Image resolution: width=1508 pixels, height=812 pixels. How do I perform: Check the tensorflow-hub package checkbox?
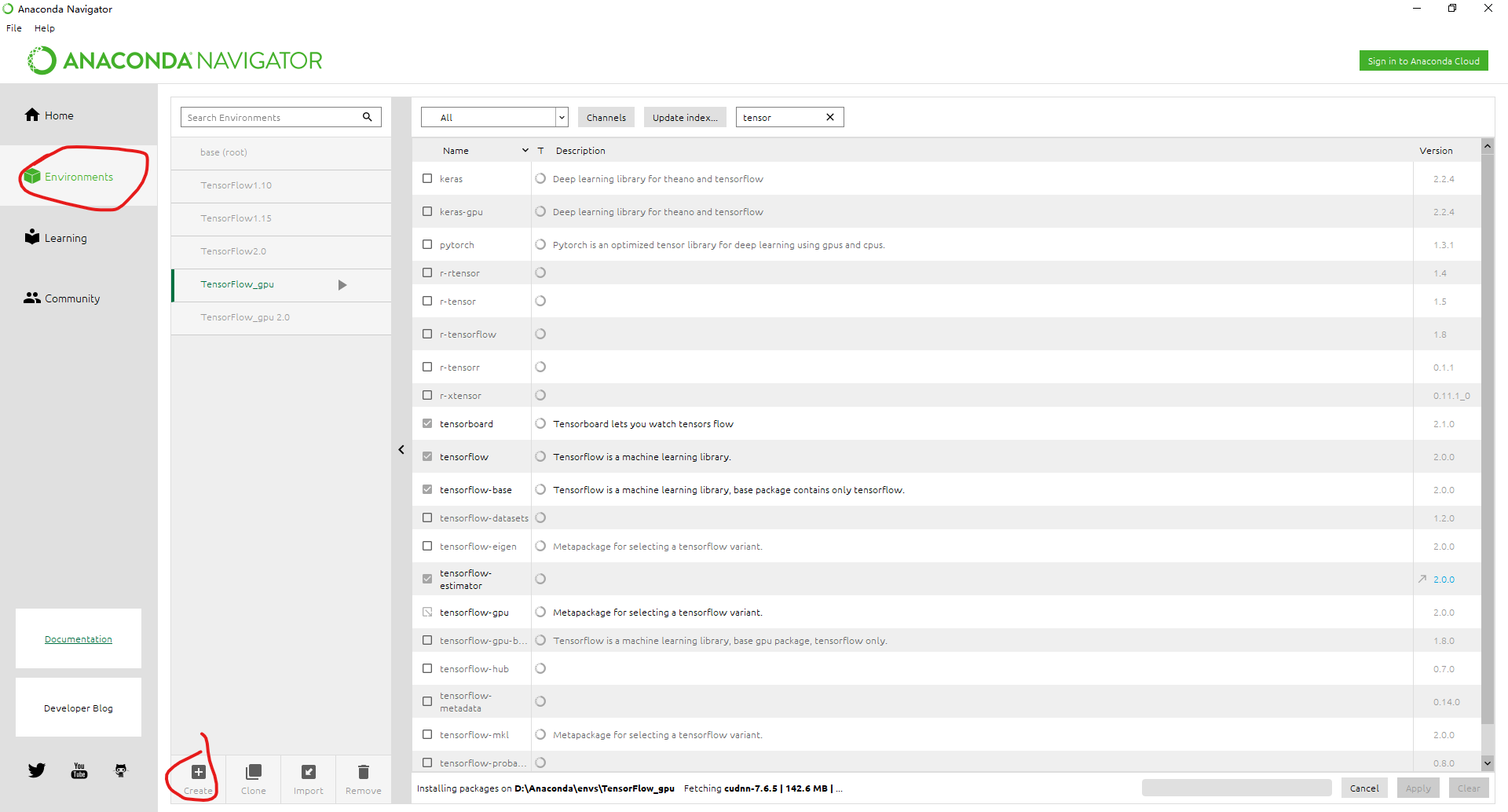pyautogui.click(x=427, y=668)
